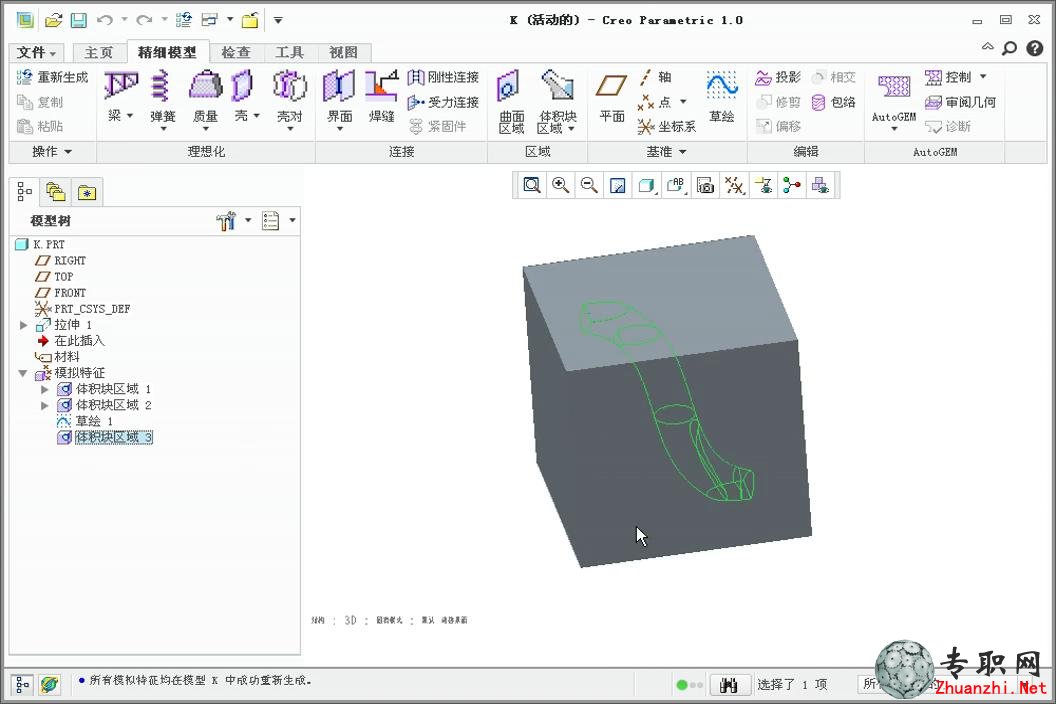
Task: Click the 重新生成 button
Action: click(53, 77)
